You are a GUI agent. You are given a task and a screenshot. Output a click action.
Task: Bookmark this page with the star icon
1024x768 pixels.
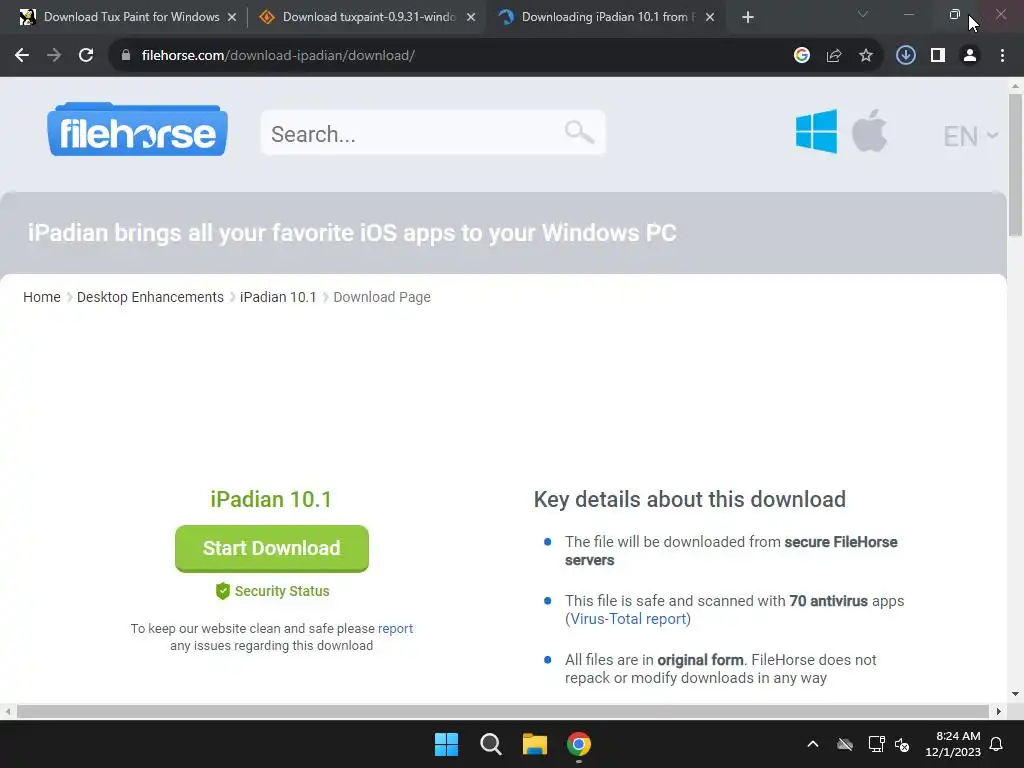[866, 56]
